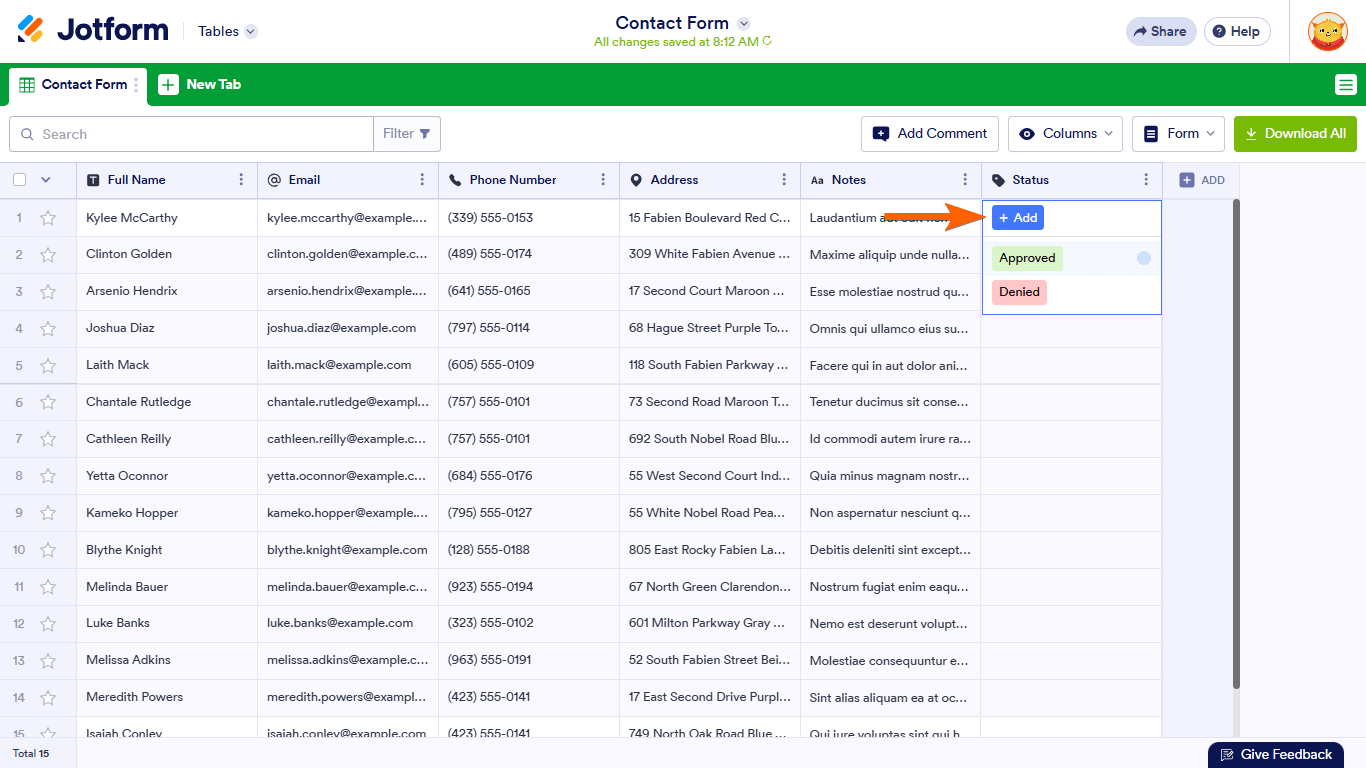Click the light blue dot beside Approved
The width and height of the screenshot is (1366, 768).
[x=1144, y=258]
